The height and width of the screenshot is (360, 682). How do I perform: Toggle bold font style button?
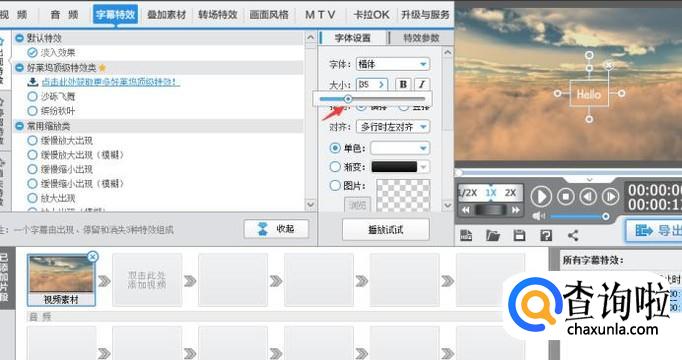click(403, 84)
